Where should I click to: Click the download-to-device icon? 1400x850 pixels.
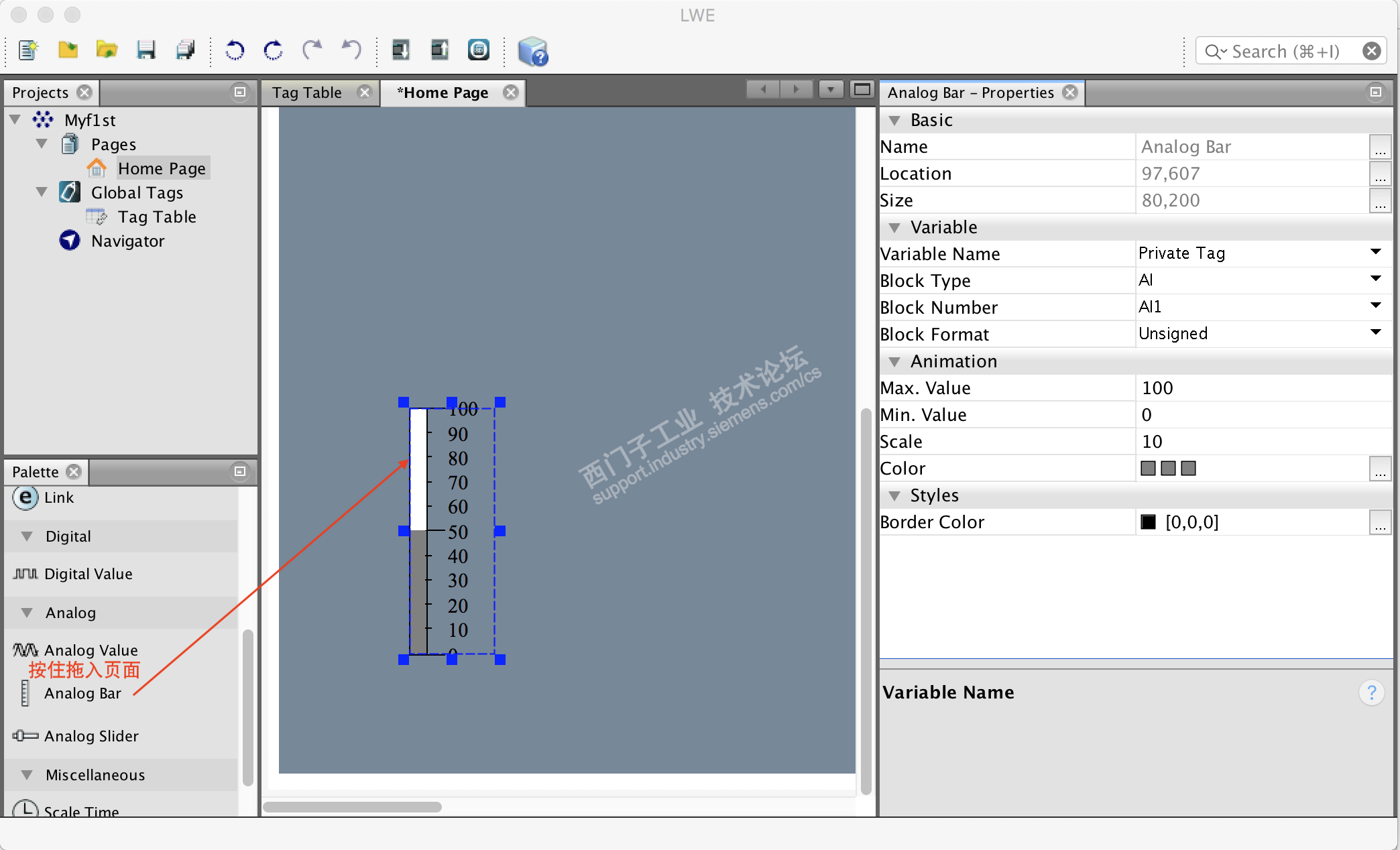coord(400,50)
